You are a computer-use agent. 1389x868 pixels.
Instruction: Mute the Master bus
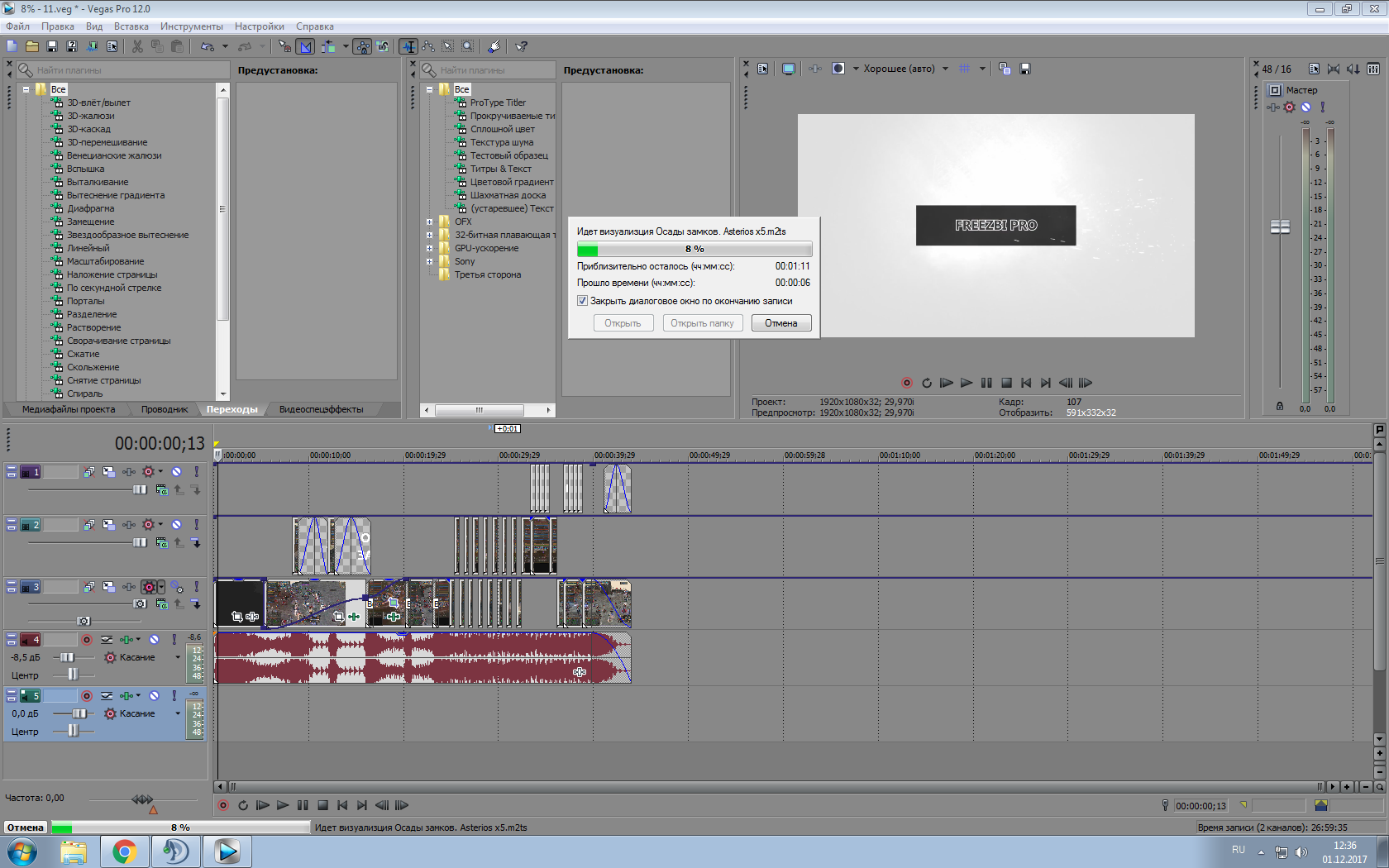[x=1306, y=107]
